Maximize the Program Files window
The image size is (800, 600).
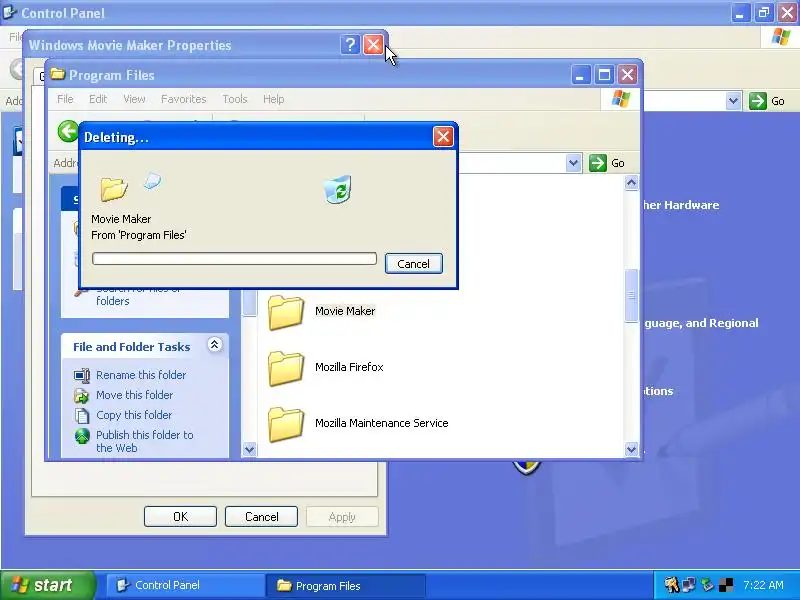click(x=604, y=75)
